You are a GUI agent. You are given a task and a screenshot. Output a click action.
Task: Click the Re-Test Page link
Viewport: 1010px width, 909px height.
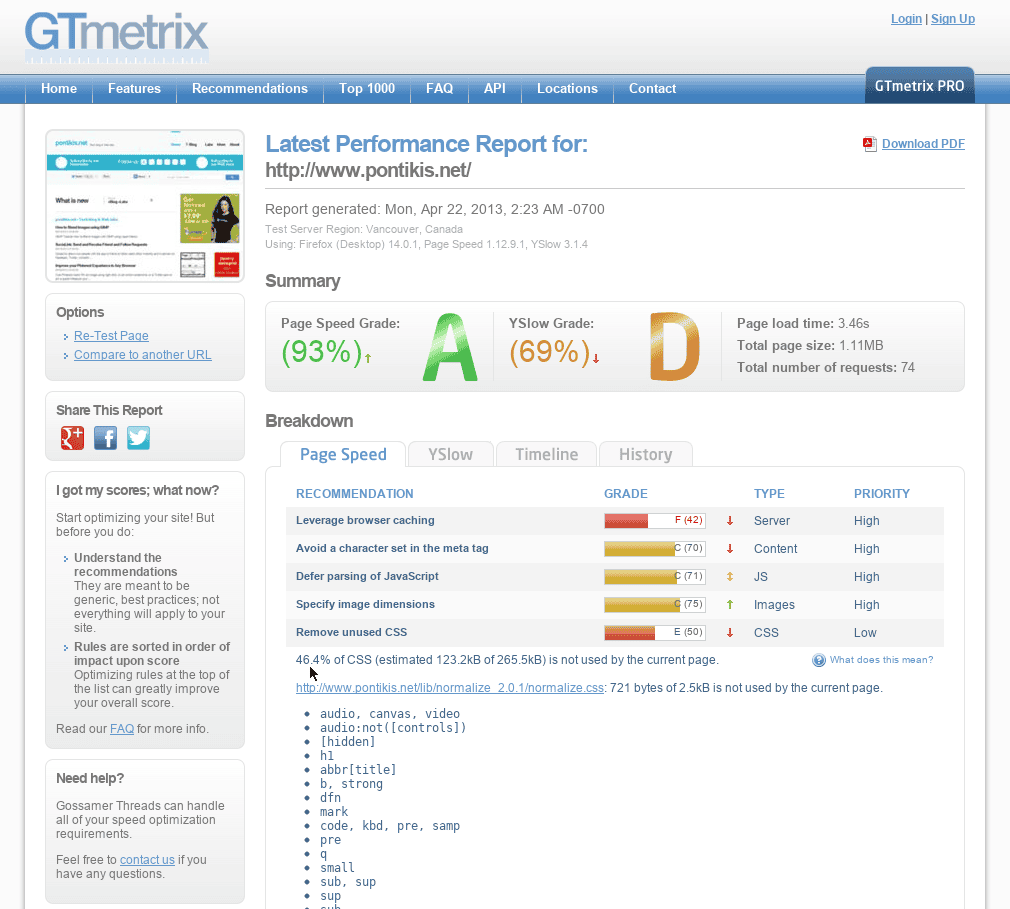pos(111,336)
